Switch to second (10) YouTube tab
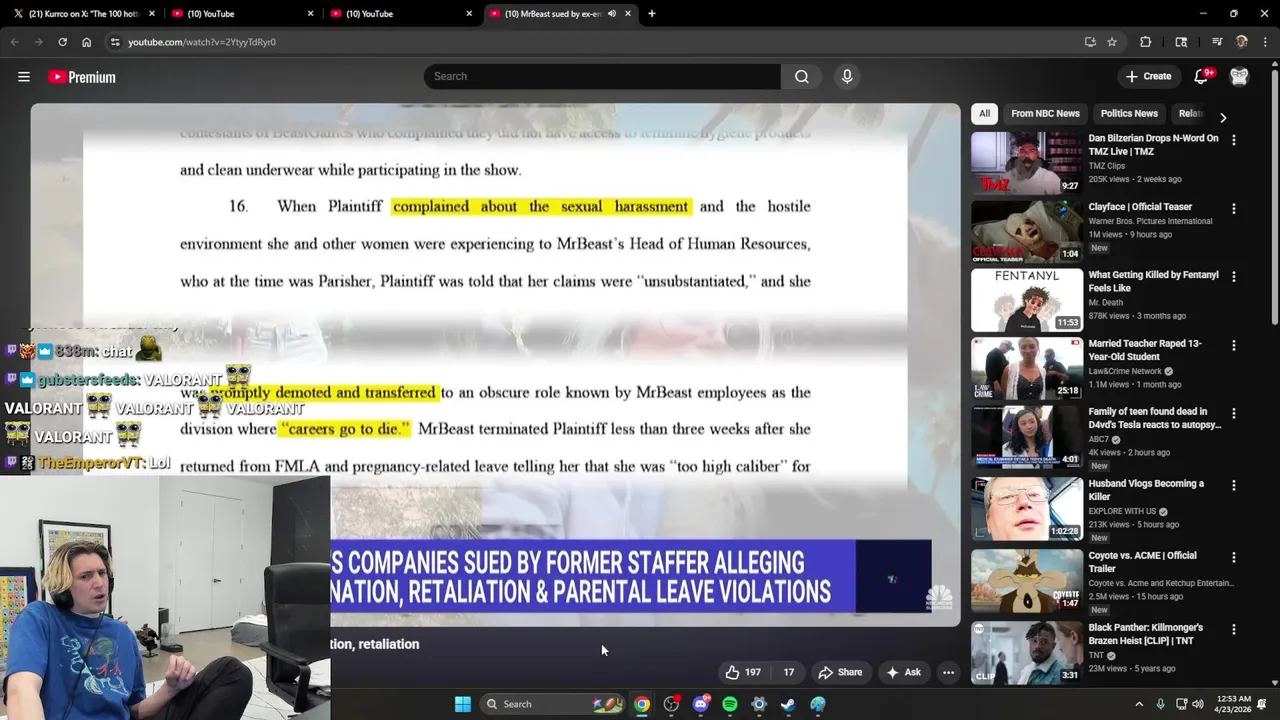Viewport: 1280px width, 720px height. pyautogui.click(x=240, y=14)
